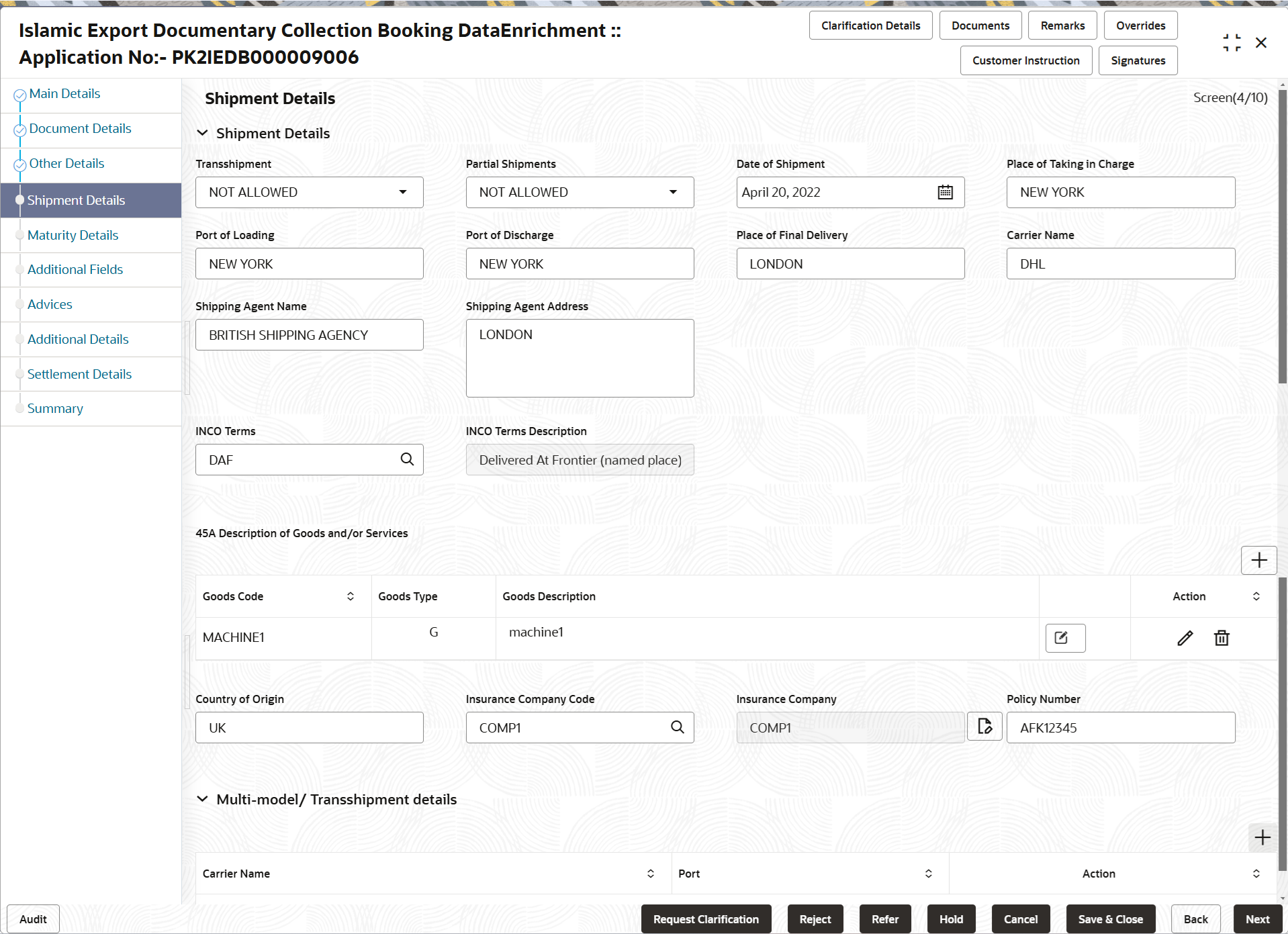The height and width of the screenshot is (934, 1288).
Task: Click the Policy Number input field
Action: (1121, 727)
